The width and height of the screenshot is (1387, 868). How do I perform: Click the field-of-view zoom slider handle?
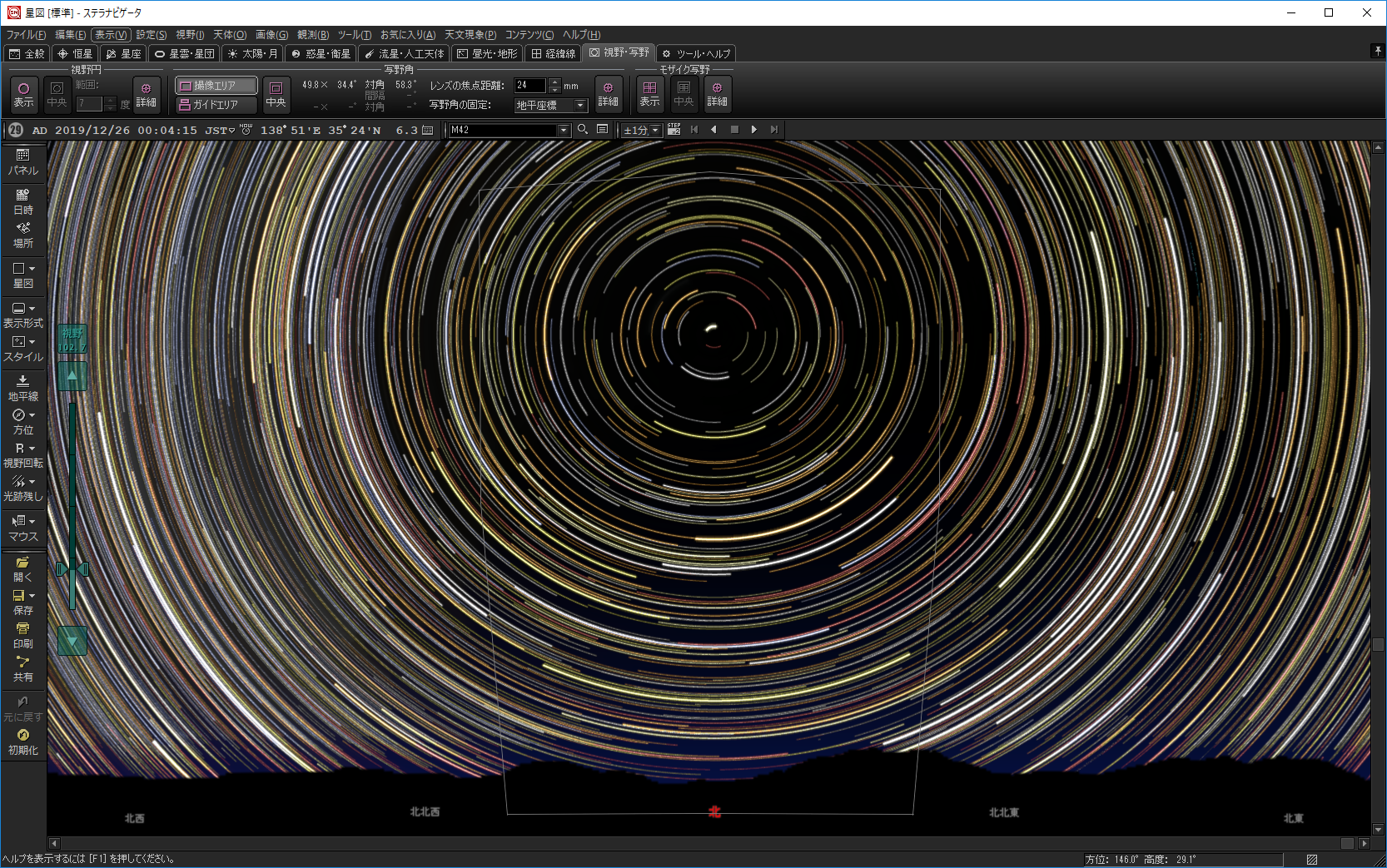[x=72, y=569]
